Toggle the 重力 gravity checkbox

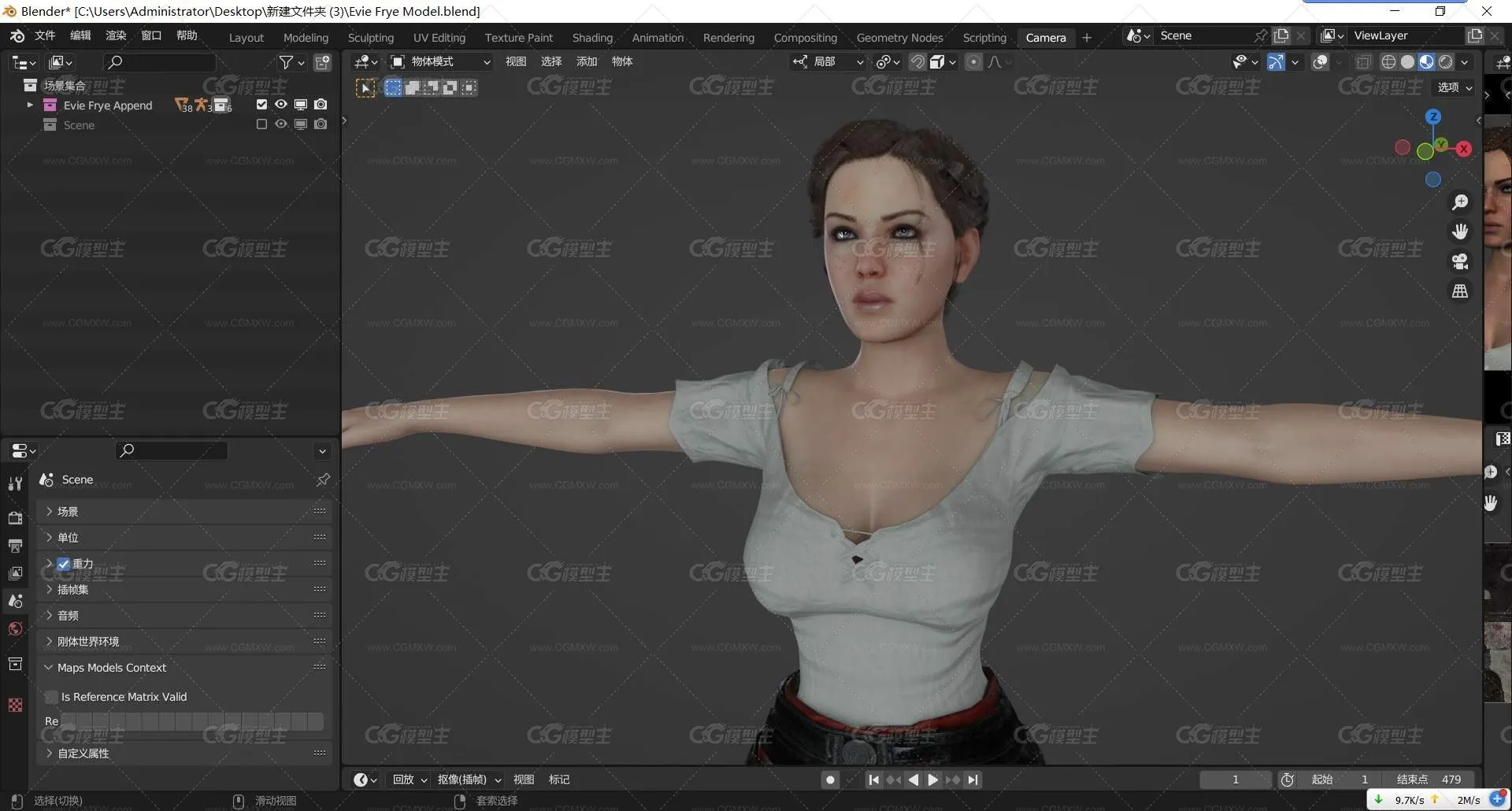(64, 564)
